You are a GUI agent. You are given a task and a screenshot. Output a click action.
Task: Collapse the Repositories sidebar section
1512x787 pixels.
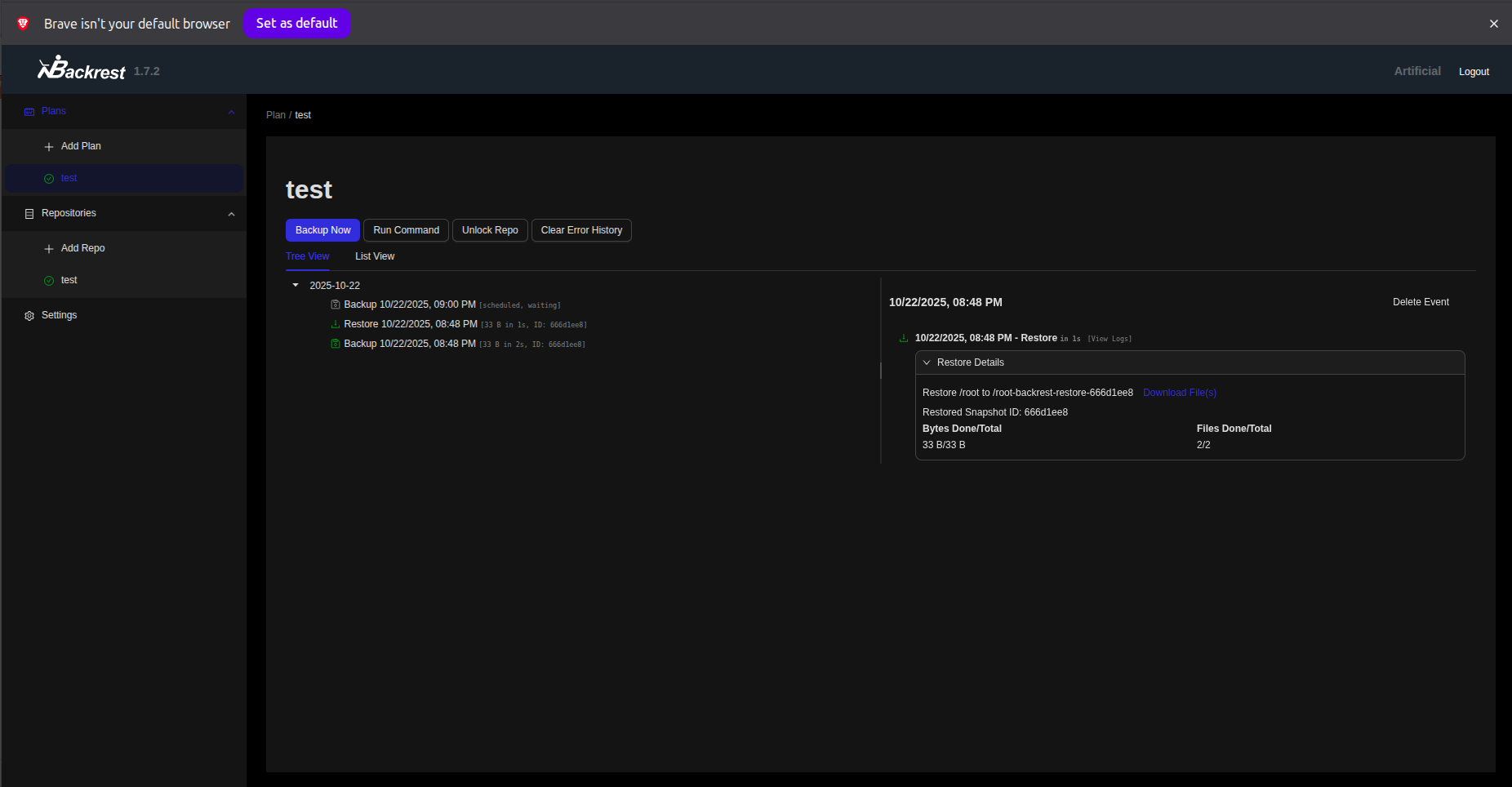[x=231, y=214]
